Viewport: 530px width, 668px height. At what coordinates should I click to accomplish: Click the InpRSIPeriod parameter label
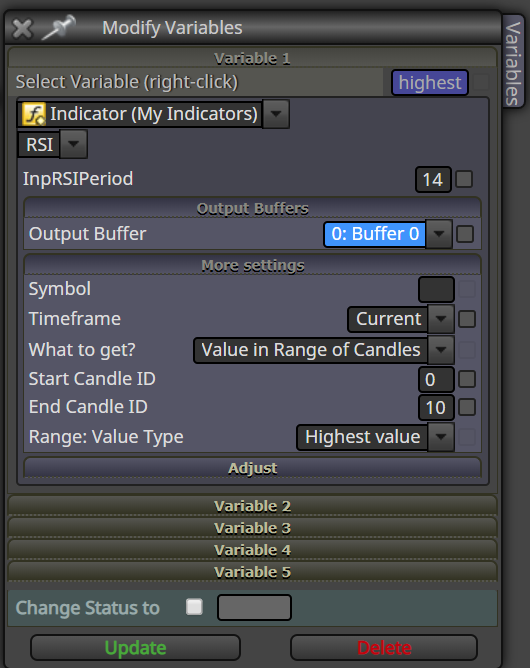(78, 179)
